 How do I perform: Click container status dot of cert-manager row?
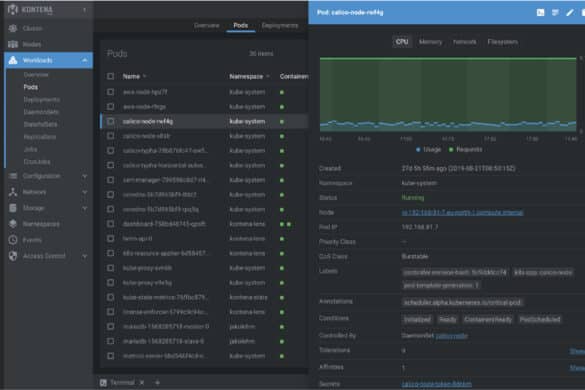(x=282, y=180)
